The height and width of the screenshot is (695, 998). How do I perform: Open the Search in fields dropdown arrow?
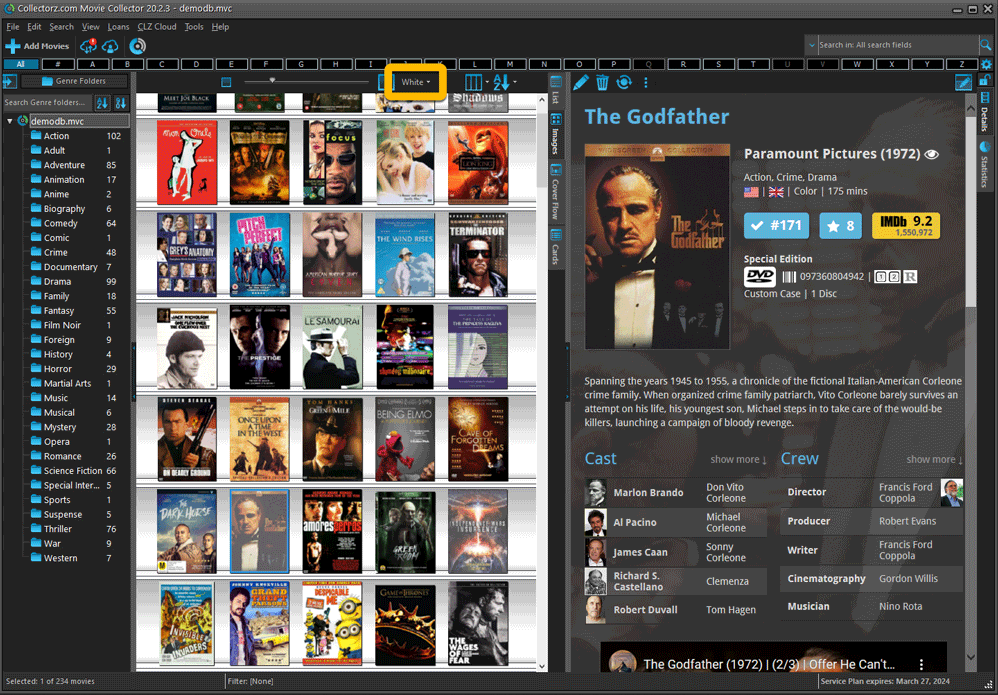[812, 45]
